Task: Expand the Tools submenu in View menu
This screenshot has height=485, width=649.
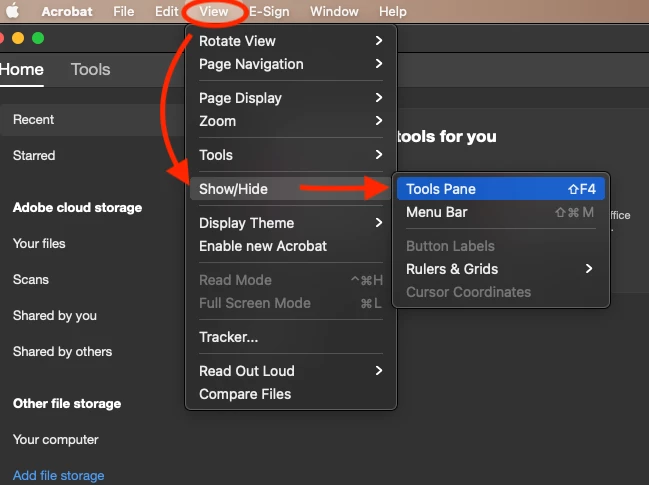Action: coord(291,155)
